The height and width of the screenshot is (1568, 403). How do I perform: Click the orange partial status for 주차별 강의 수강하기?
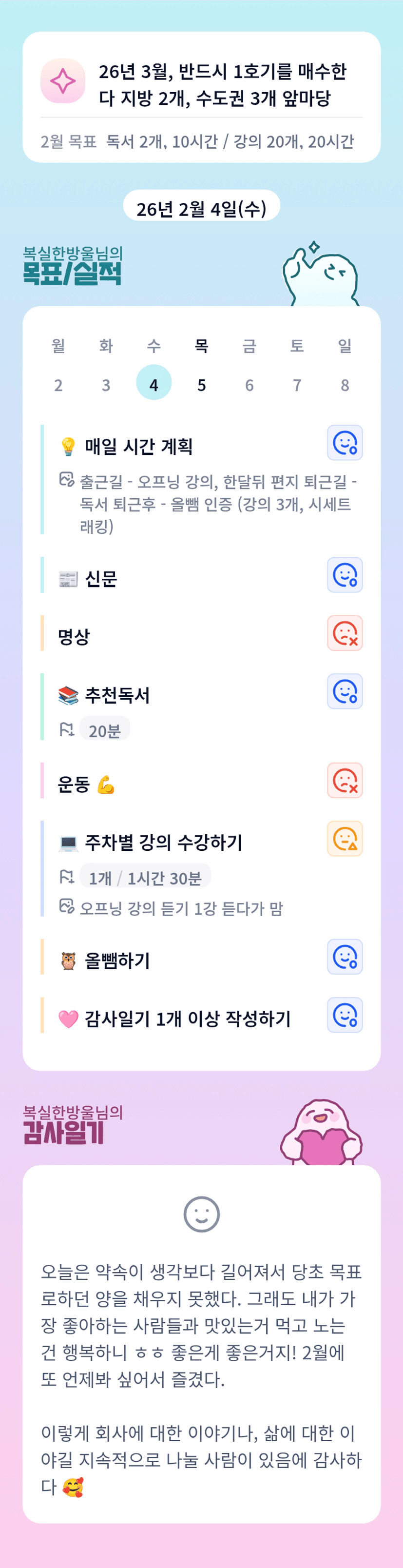pyautogui.click(x=345, y=839)
